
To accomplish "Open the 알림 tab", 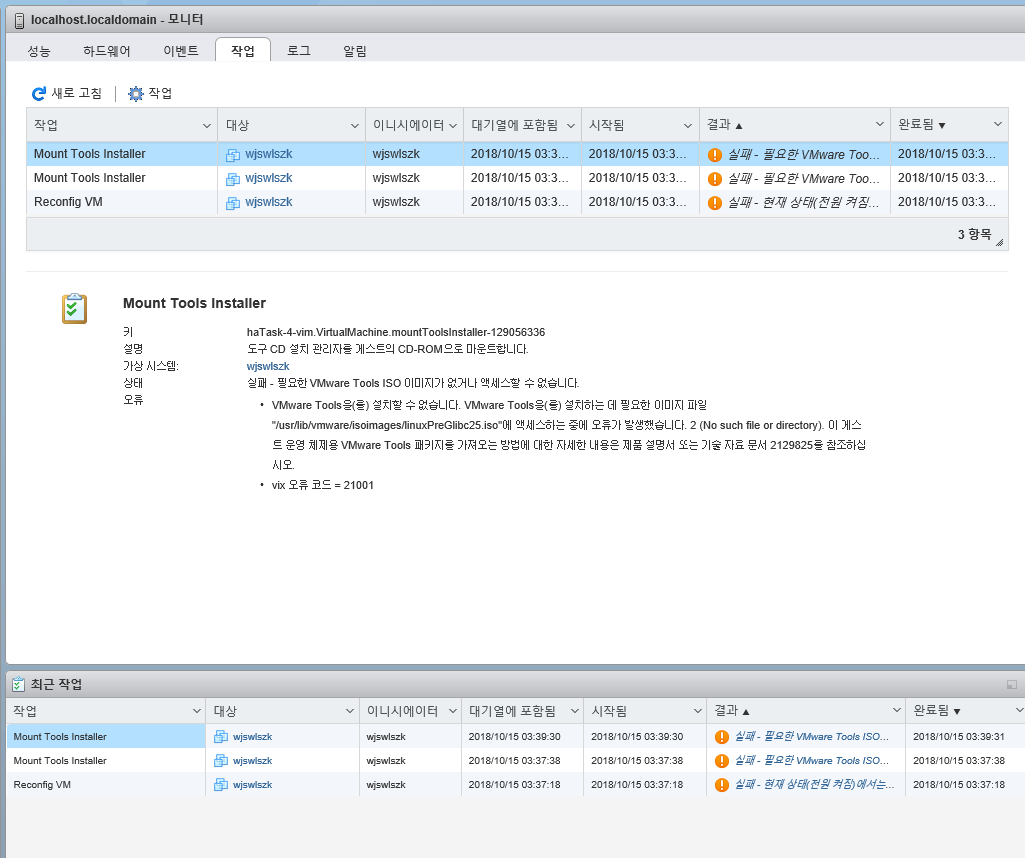I will click(x=355, y=51).
